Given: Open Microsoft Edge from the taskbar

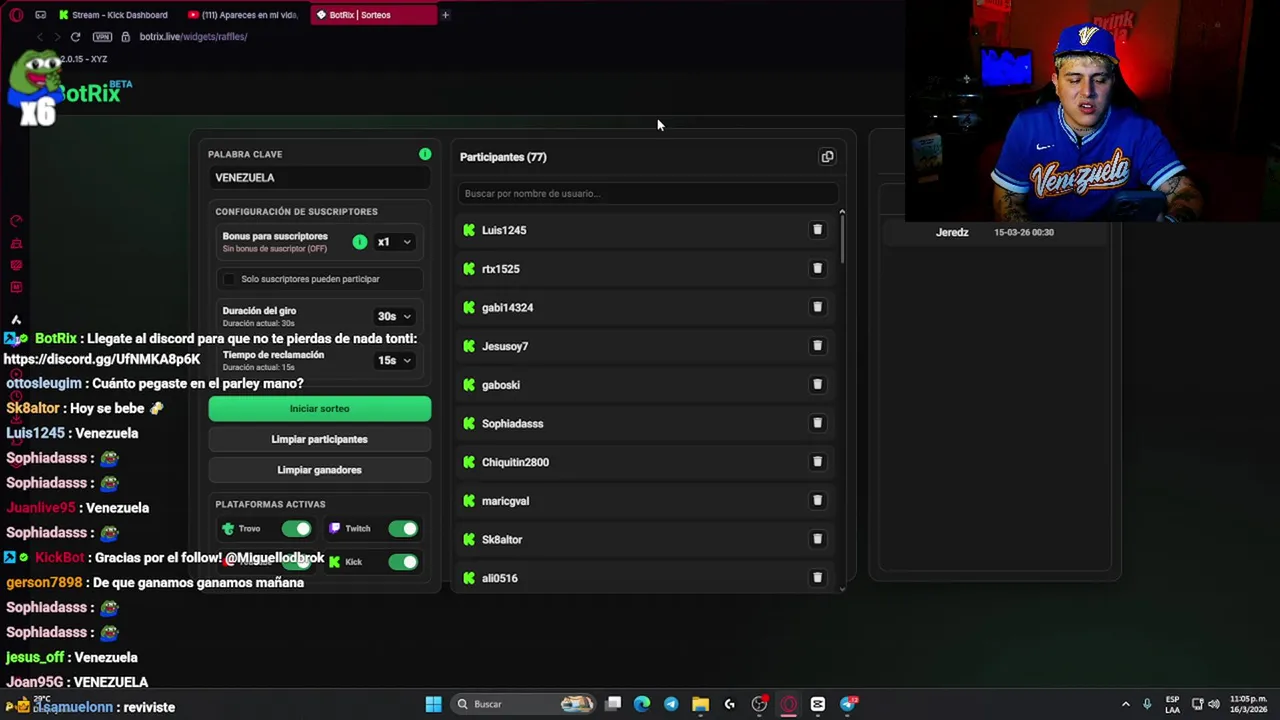Looking at the screenshot, I should point(642,704).
